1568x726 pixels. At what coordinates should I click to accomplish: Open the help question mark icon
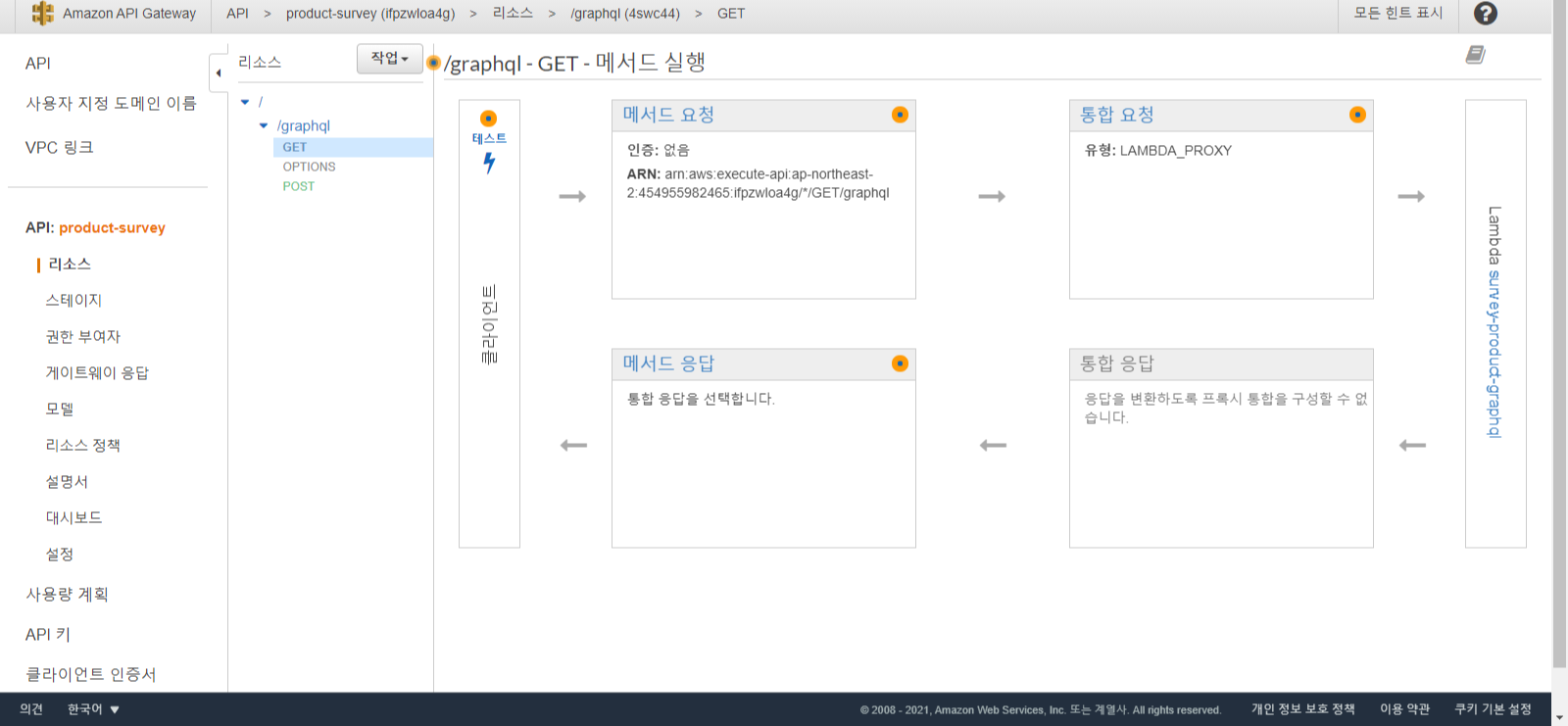point(1486,14)
